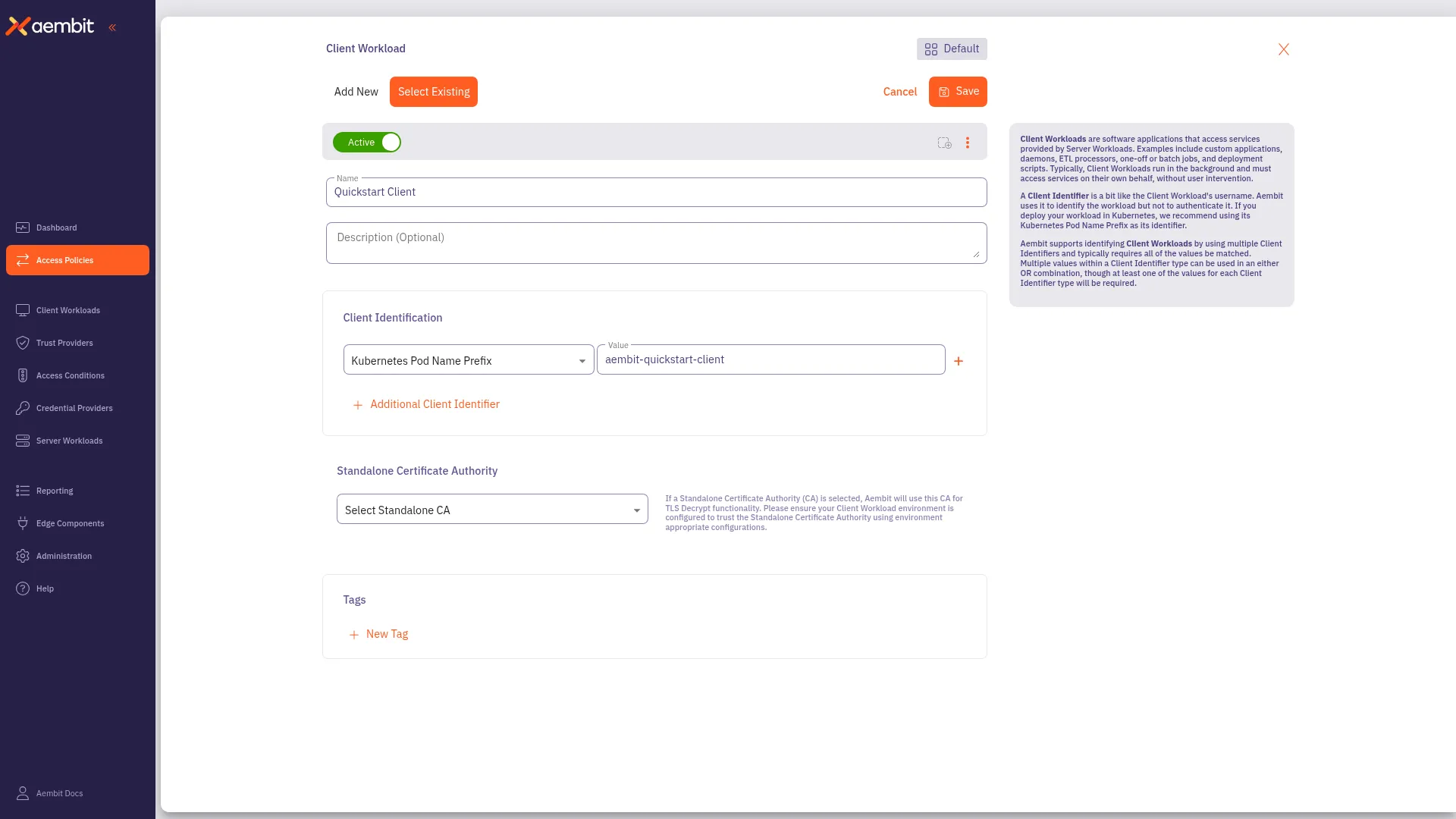Click the Description (Optional) text area
The height and width of the screenshot is (819, 1456).
pos(656,243)
